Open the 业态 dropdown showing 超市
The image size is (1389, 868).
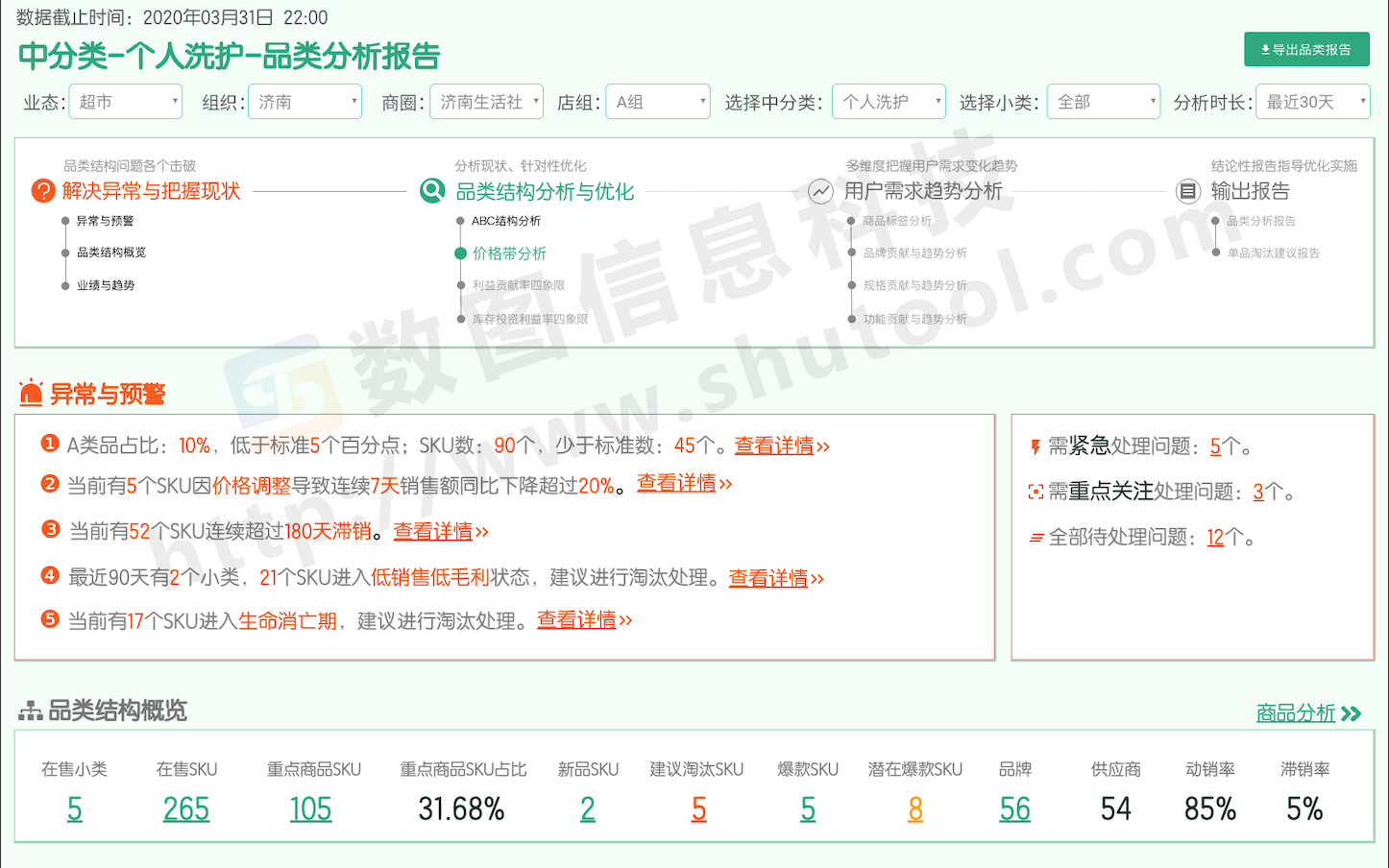pos(126,102)
